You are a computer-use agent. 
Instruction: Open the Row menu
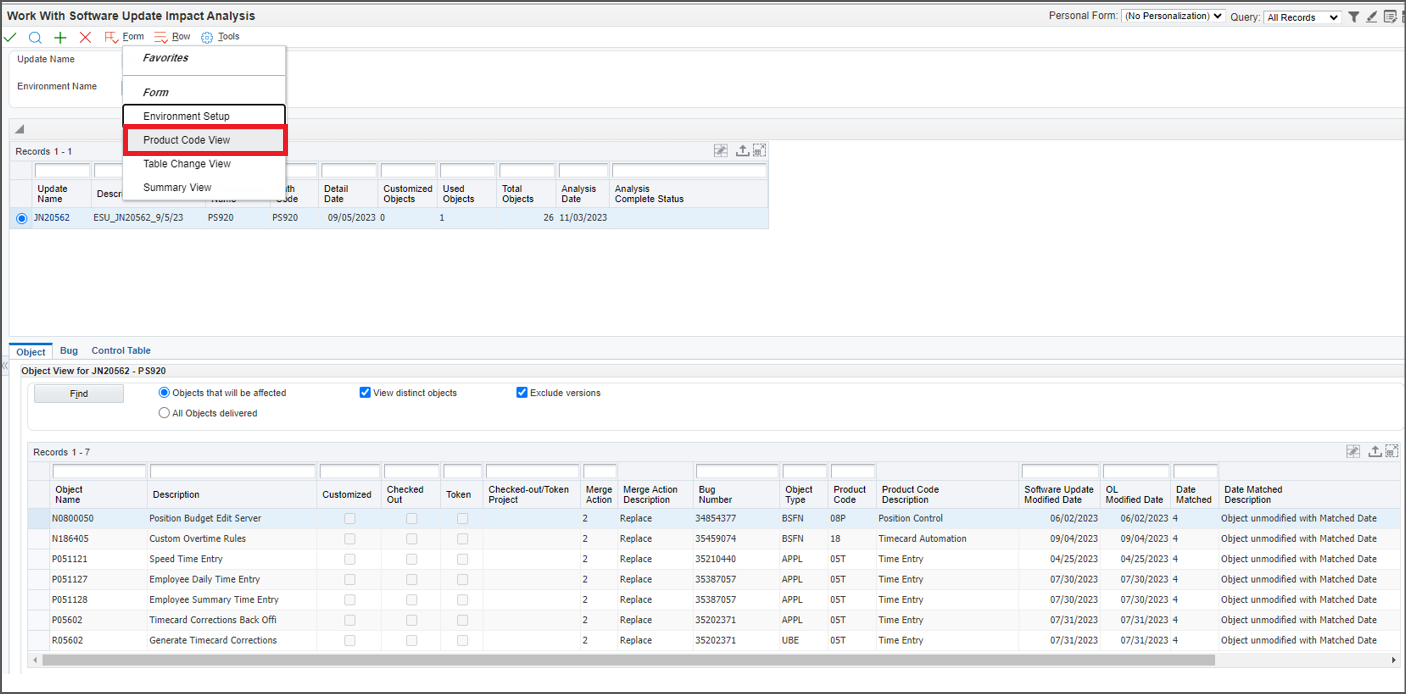click(181, 37)
